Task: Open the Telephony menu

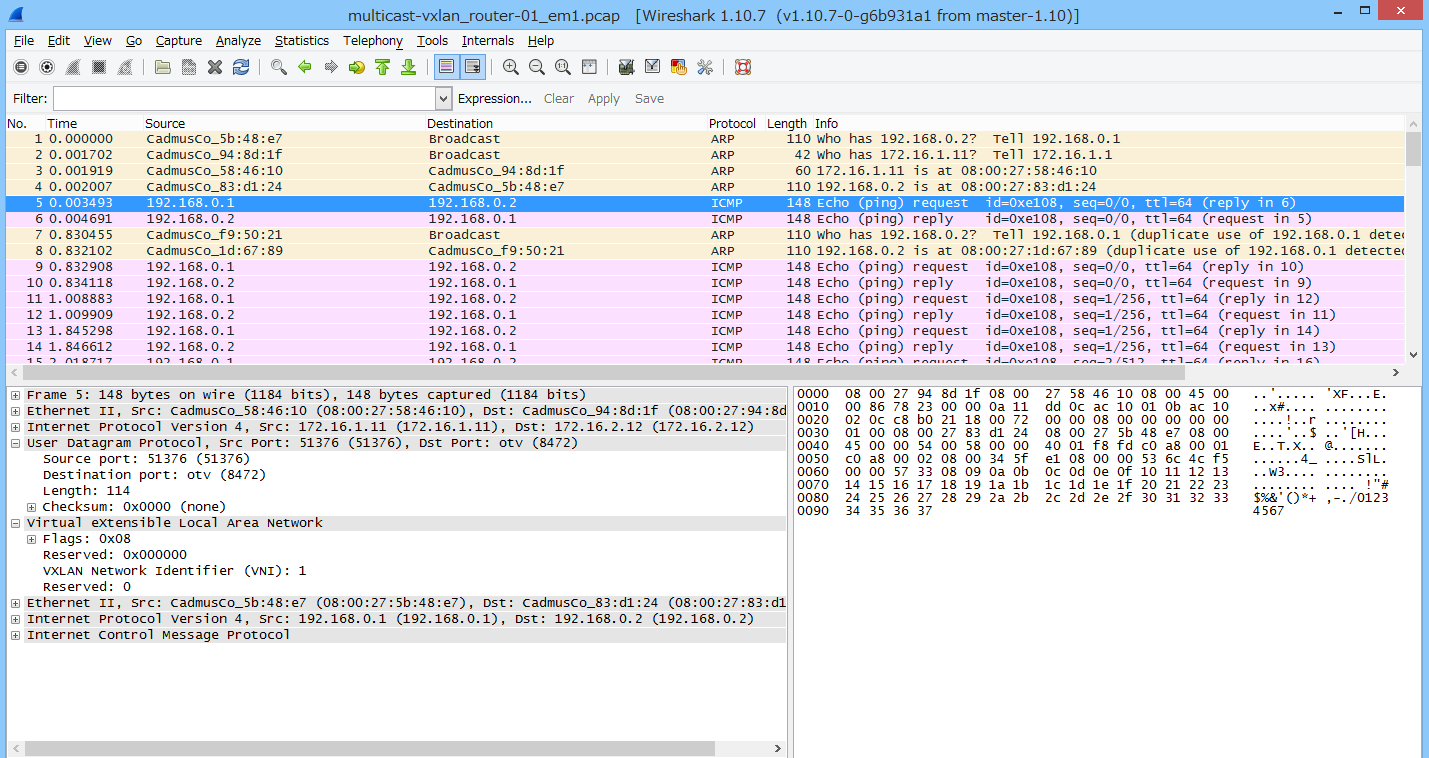Action: click(373, 41)
